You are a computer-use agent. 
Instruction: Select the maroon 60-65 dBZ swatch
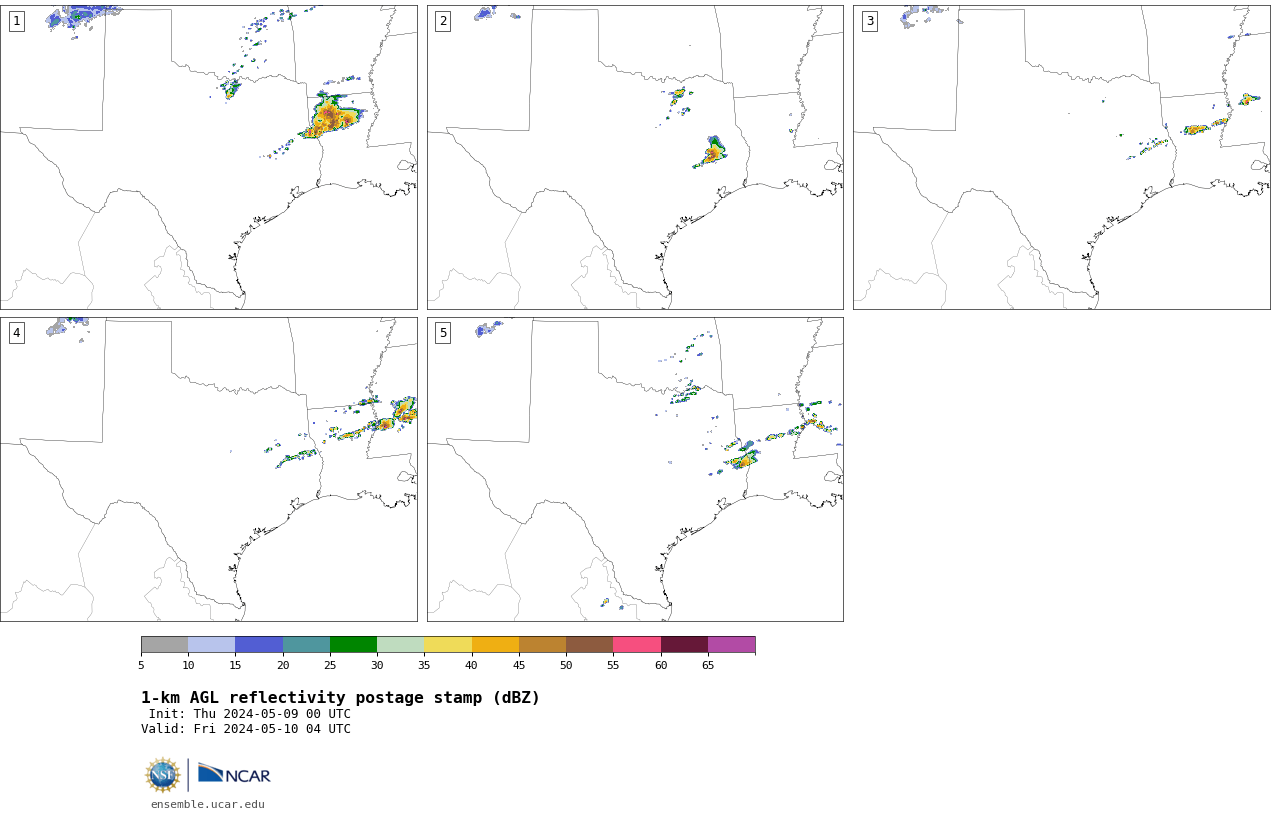(684, 645)
